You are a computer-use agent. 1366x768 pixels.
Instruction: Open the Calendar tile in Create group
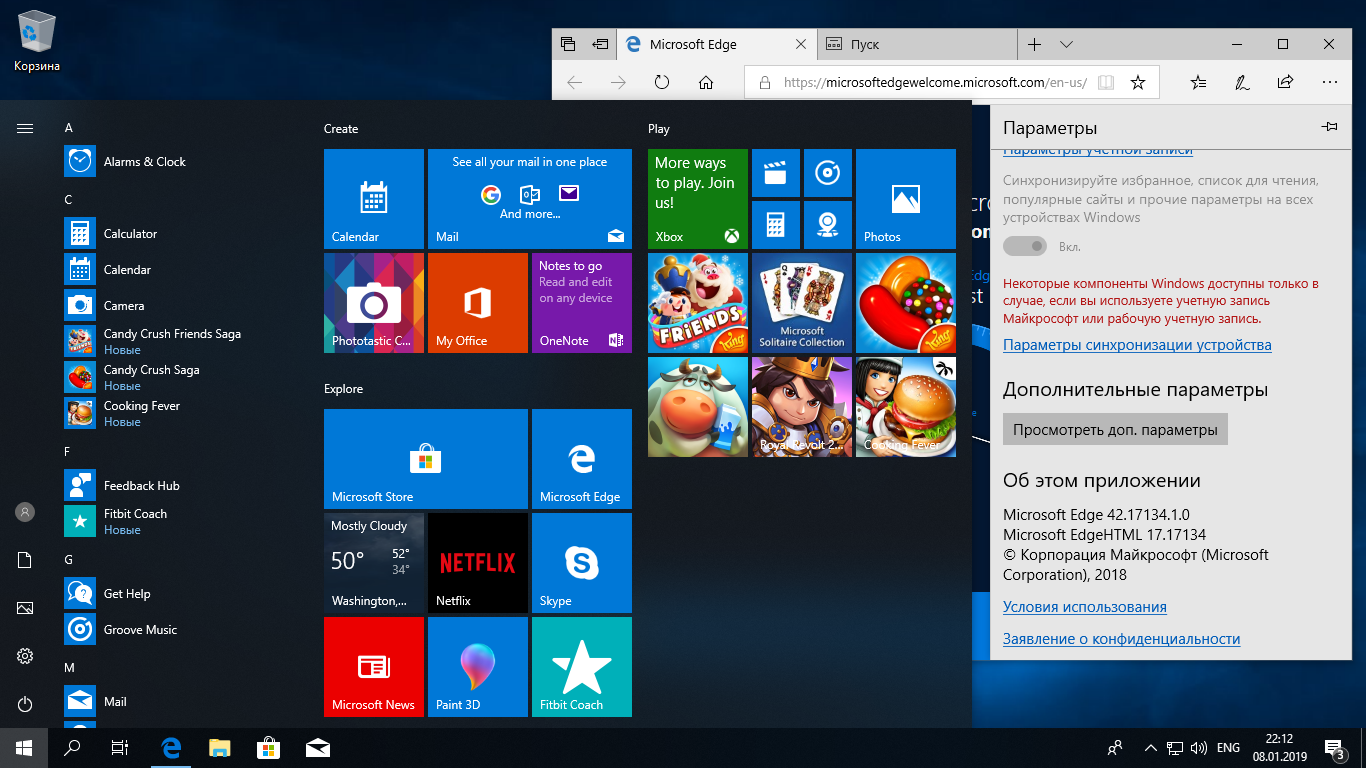[x=374, y=199]
